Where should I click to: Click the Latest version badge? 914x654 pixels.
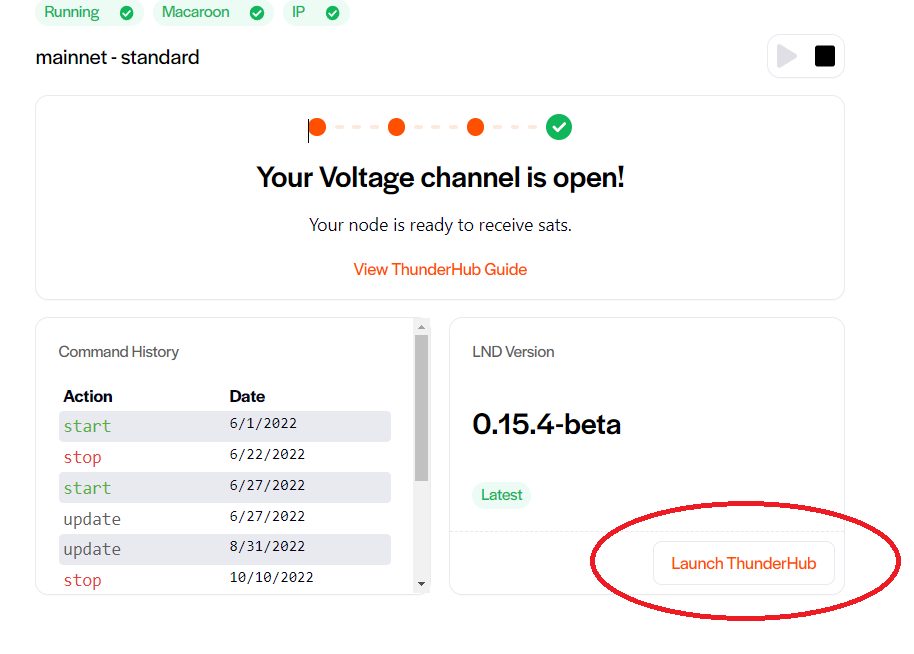coord(501,494)
